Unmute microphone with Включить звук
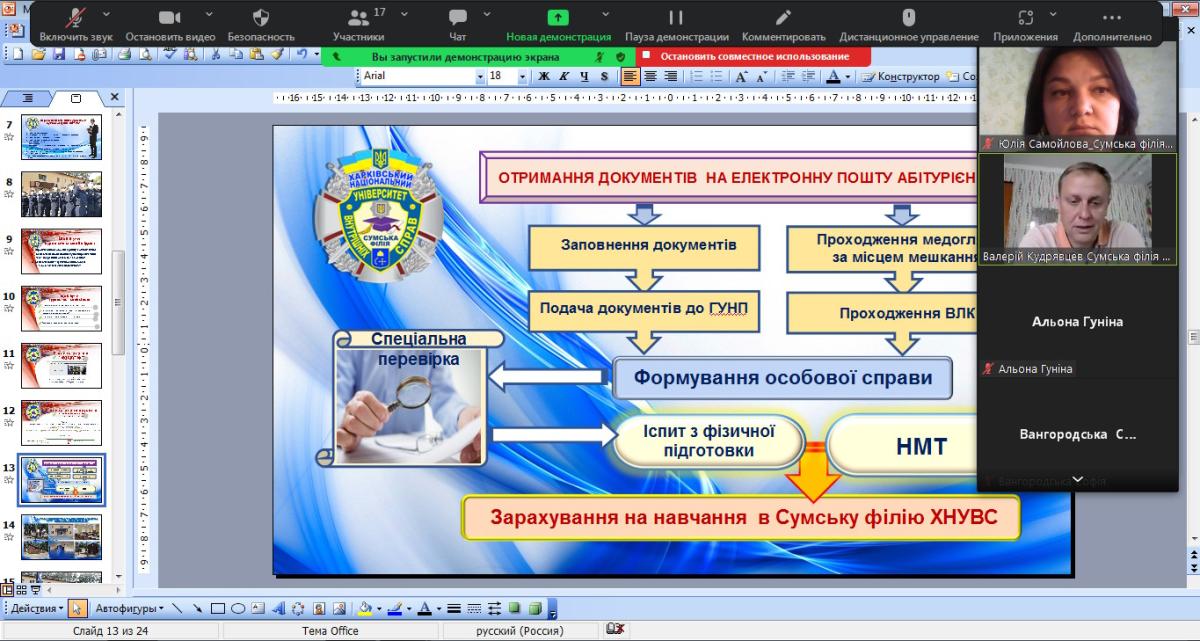The width and height of the screenshot is (1200, 641). pos(76,25)
